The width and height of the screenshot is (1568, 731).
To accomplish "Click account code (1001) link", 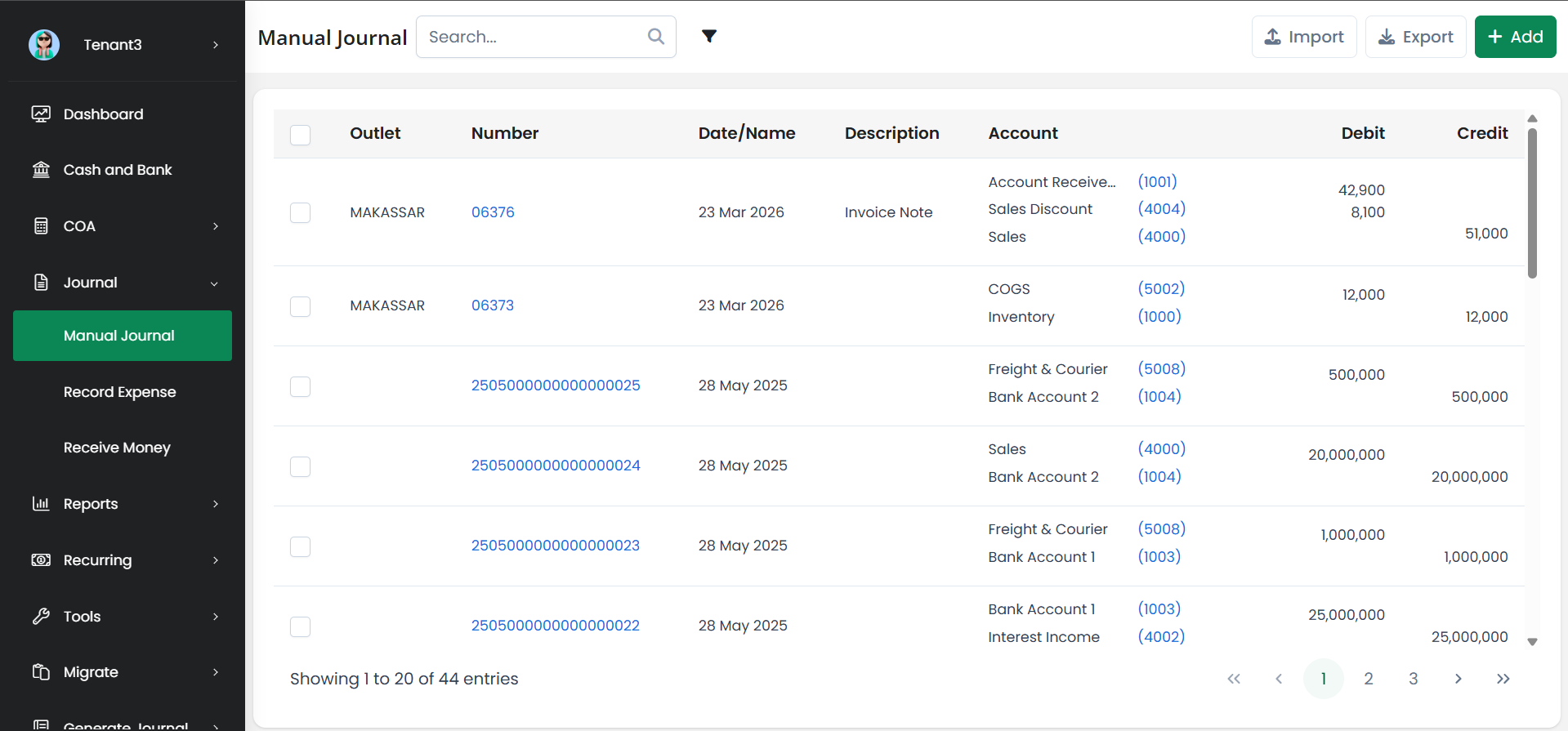I will click(1158, 182).
